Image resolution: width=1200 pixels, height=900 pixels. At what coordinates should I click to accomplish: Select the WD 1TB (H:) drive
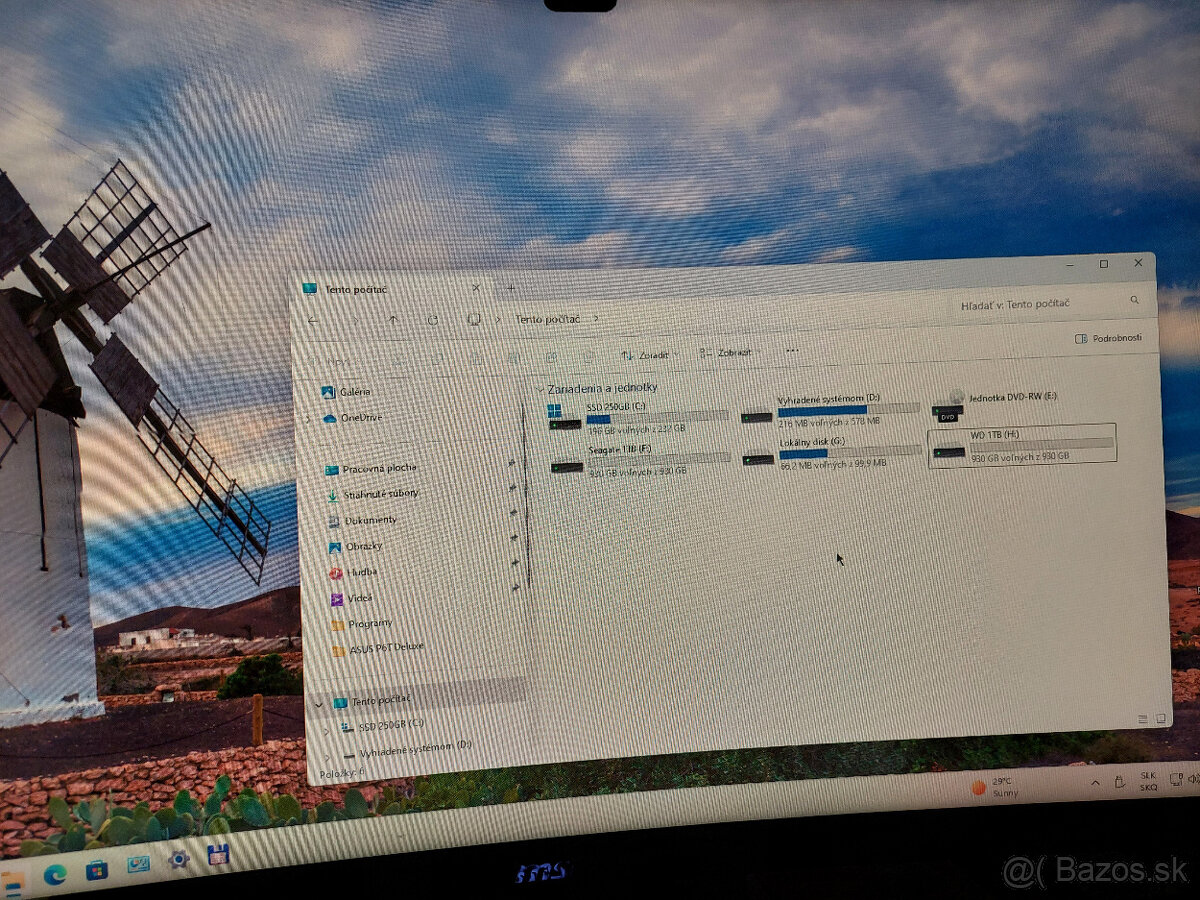pyautogui.click(x=1021, y=445)
